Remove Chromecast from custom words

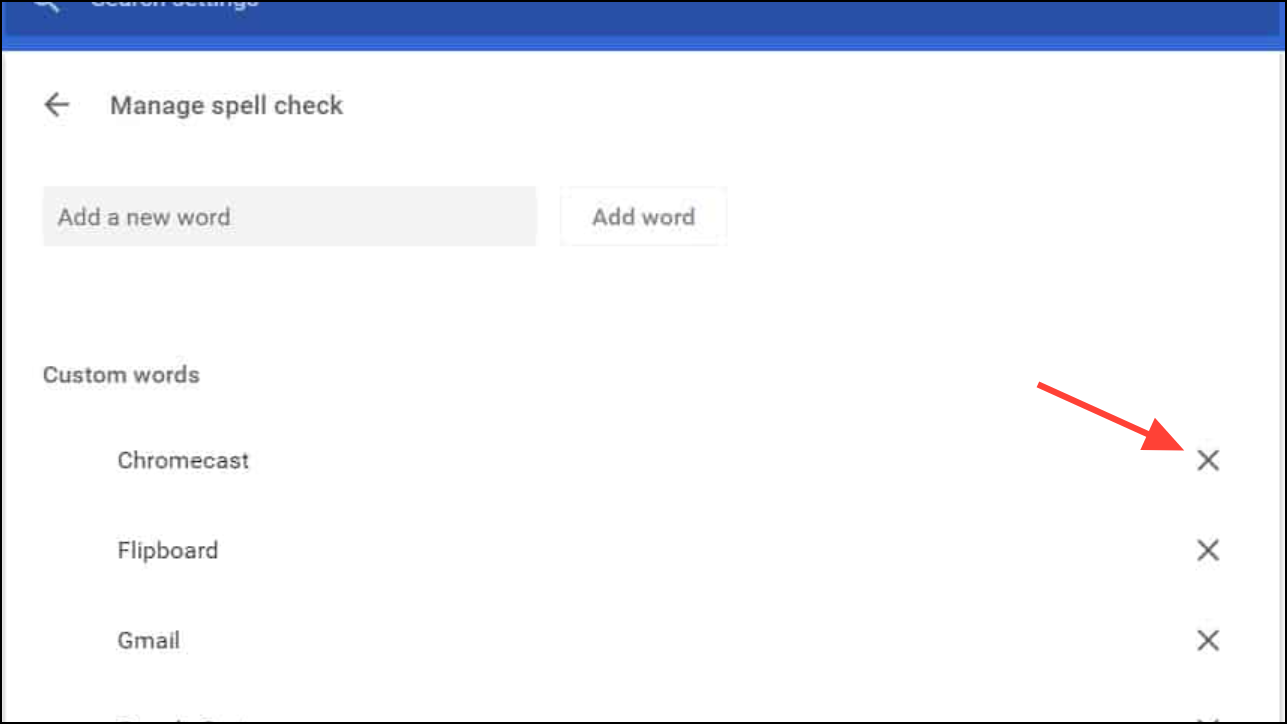click(x=1208, y=460)
